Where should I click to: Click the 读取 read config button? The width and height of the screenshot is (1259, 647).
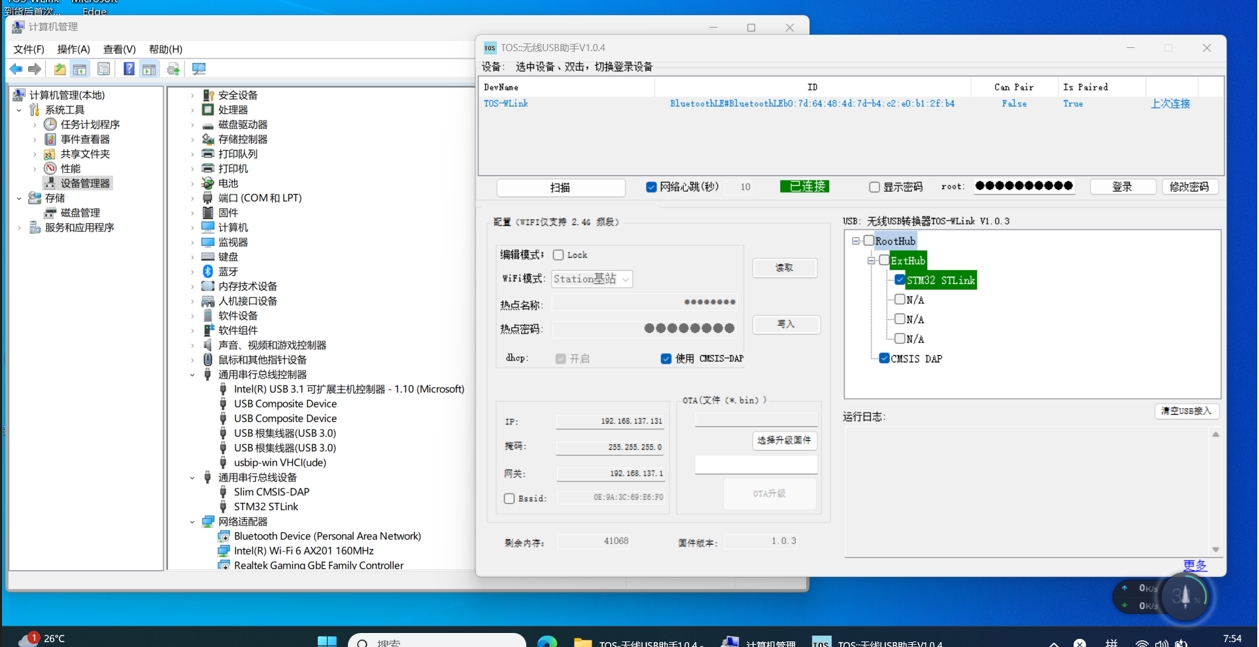pyautogui.click(x=785, y=268)
